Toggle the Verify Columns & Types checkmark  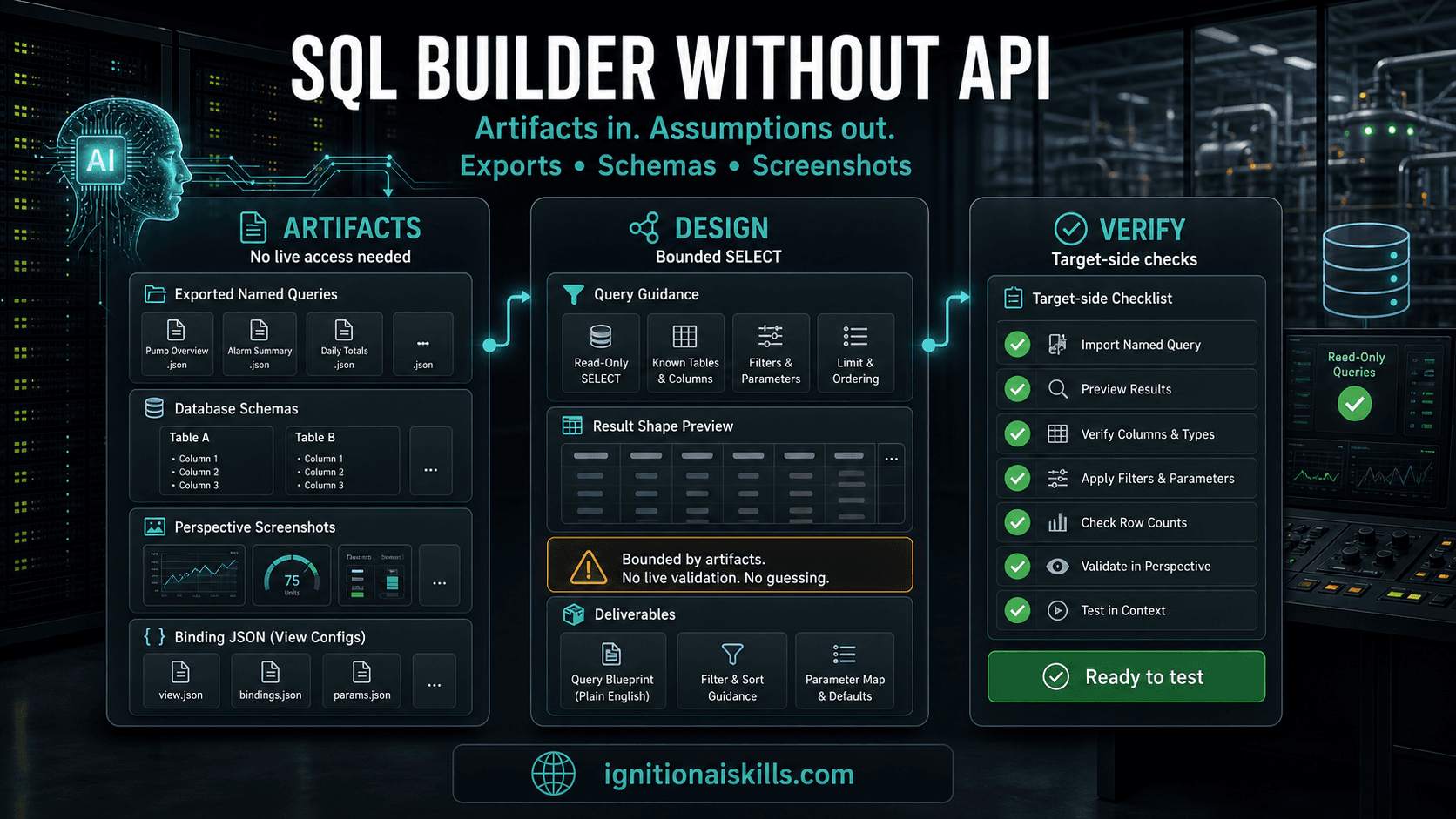[1017, 433]
